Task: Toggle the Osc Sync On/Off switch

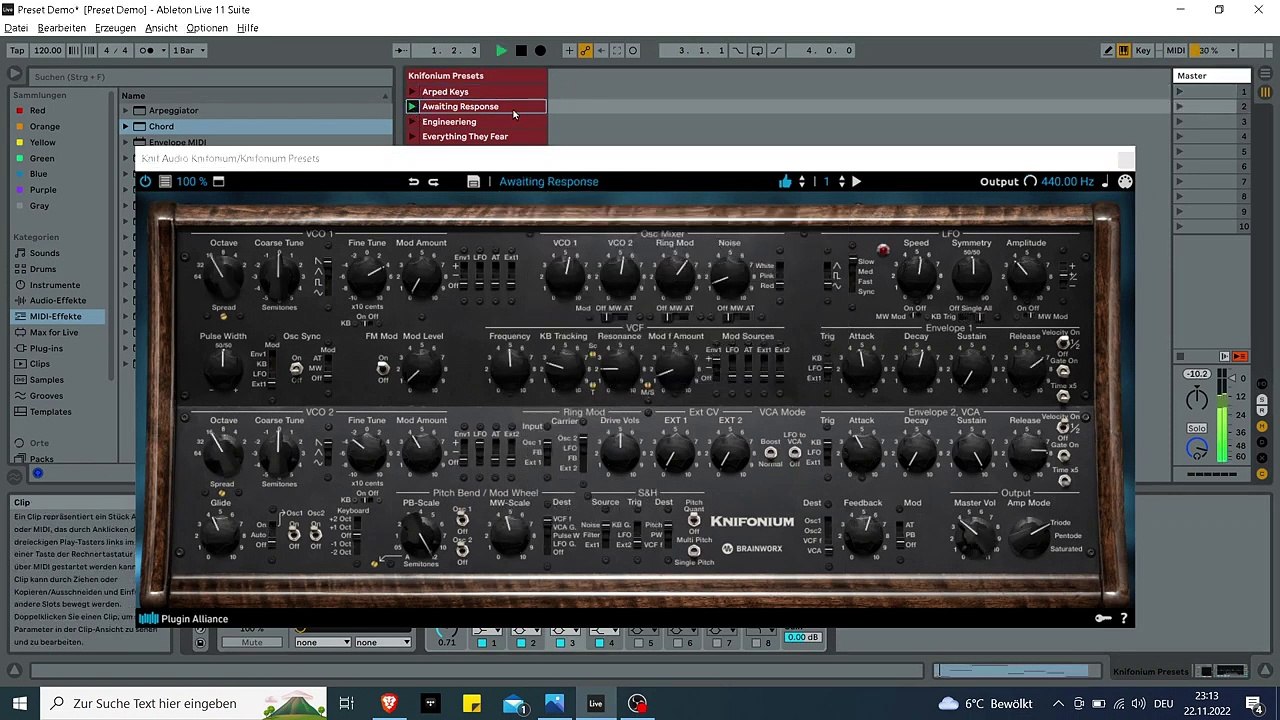Action: [296, 369]
